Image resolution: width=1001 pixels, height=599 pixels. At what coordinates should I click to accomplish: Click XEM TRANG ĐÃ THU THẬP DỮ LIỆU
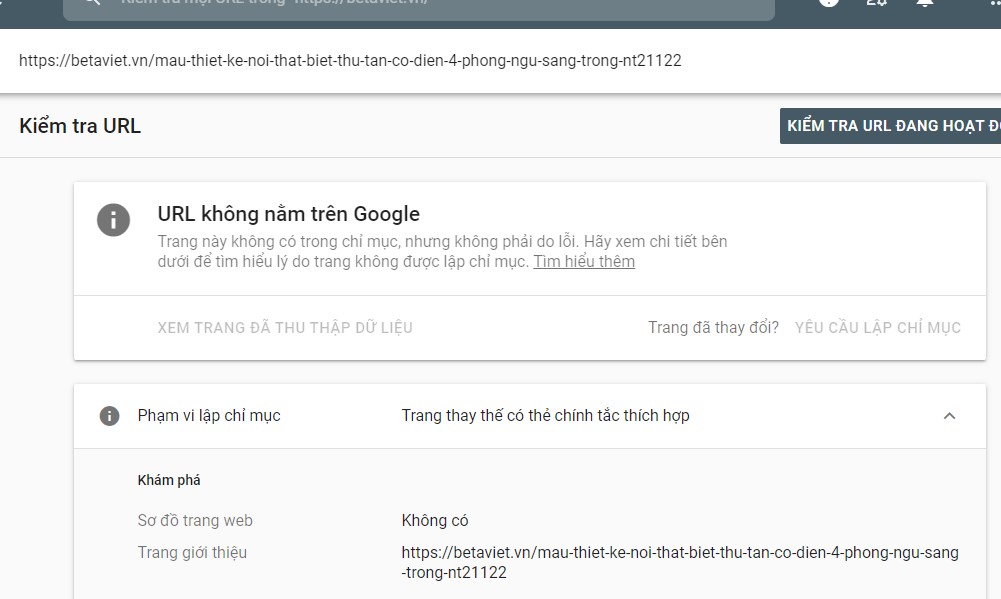tap(285, 328)
